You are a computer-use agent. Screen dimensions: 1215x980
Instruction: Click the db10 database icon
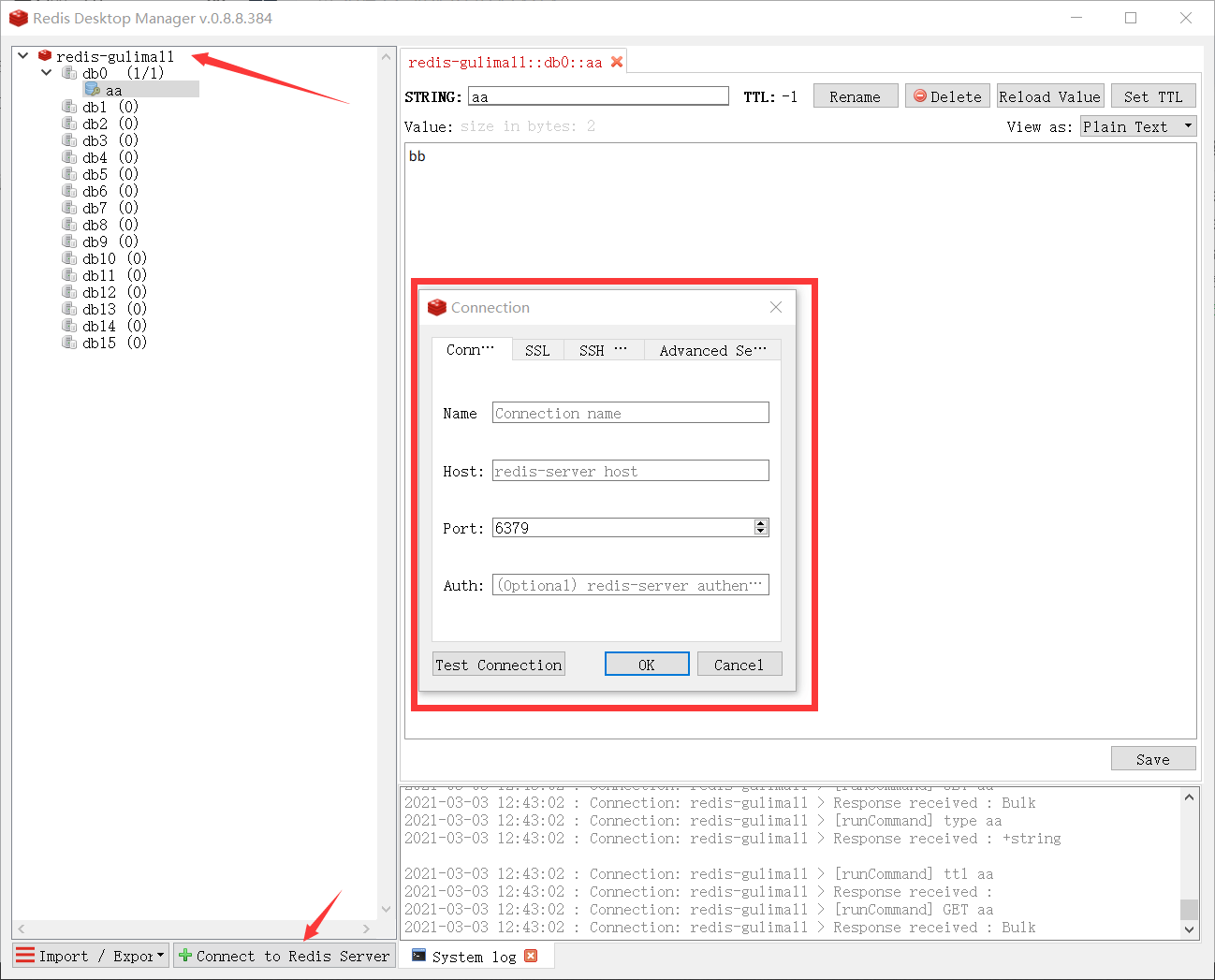pos(69,258)
